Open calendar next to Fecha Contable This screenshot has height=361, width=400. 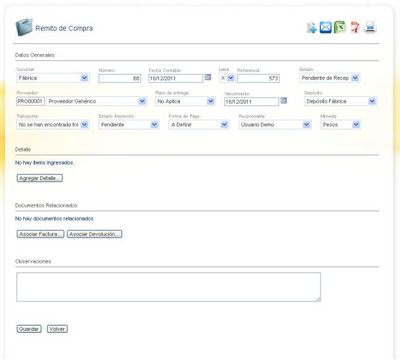pyautogui.click(x=208, y=77)
